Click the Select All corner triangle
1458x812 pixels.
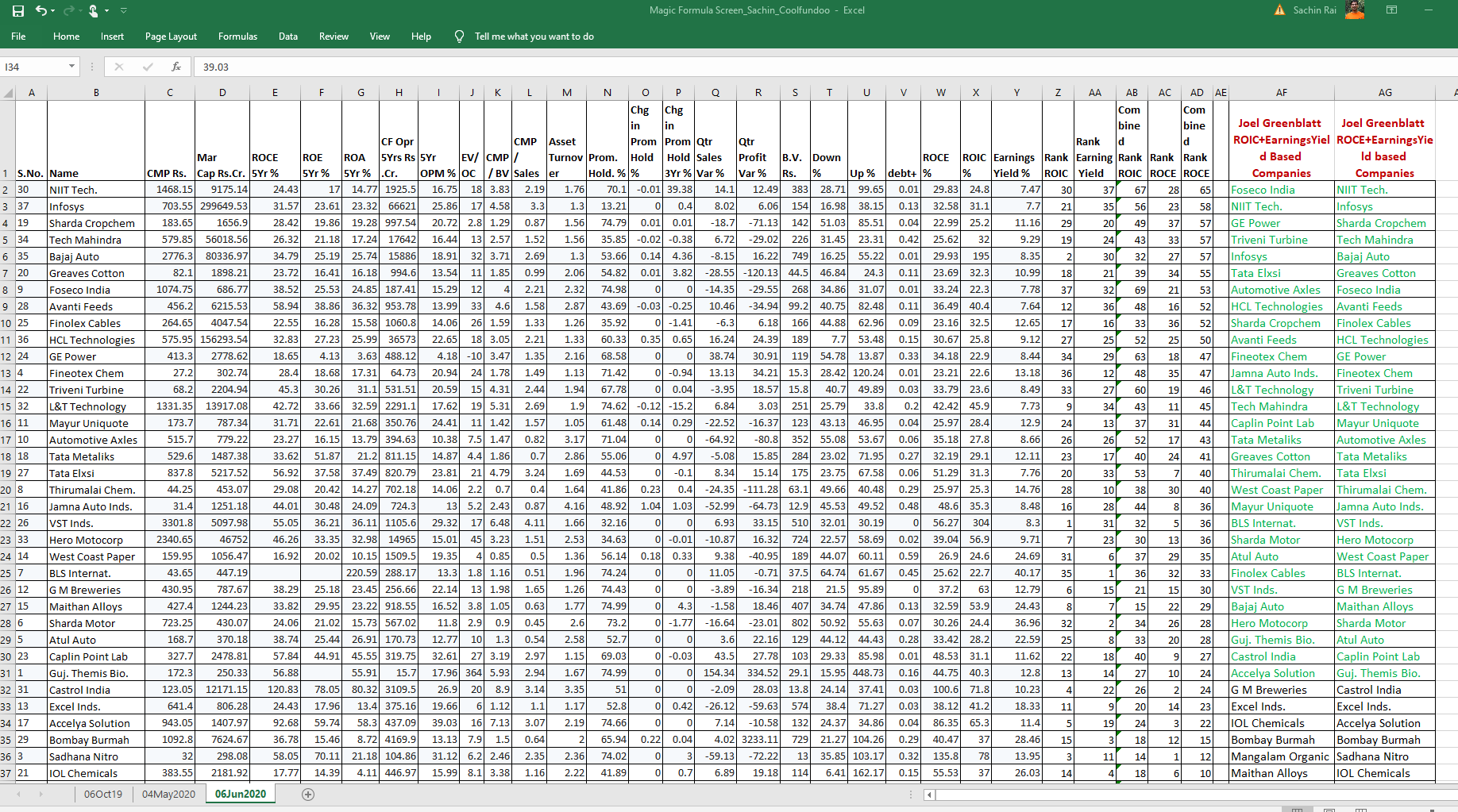point(8,93)
